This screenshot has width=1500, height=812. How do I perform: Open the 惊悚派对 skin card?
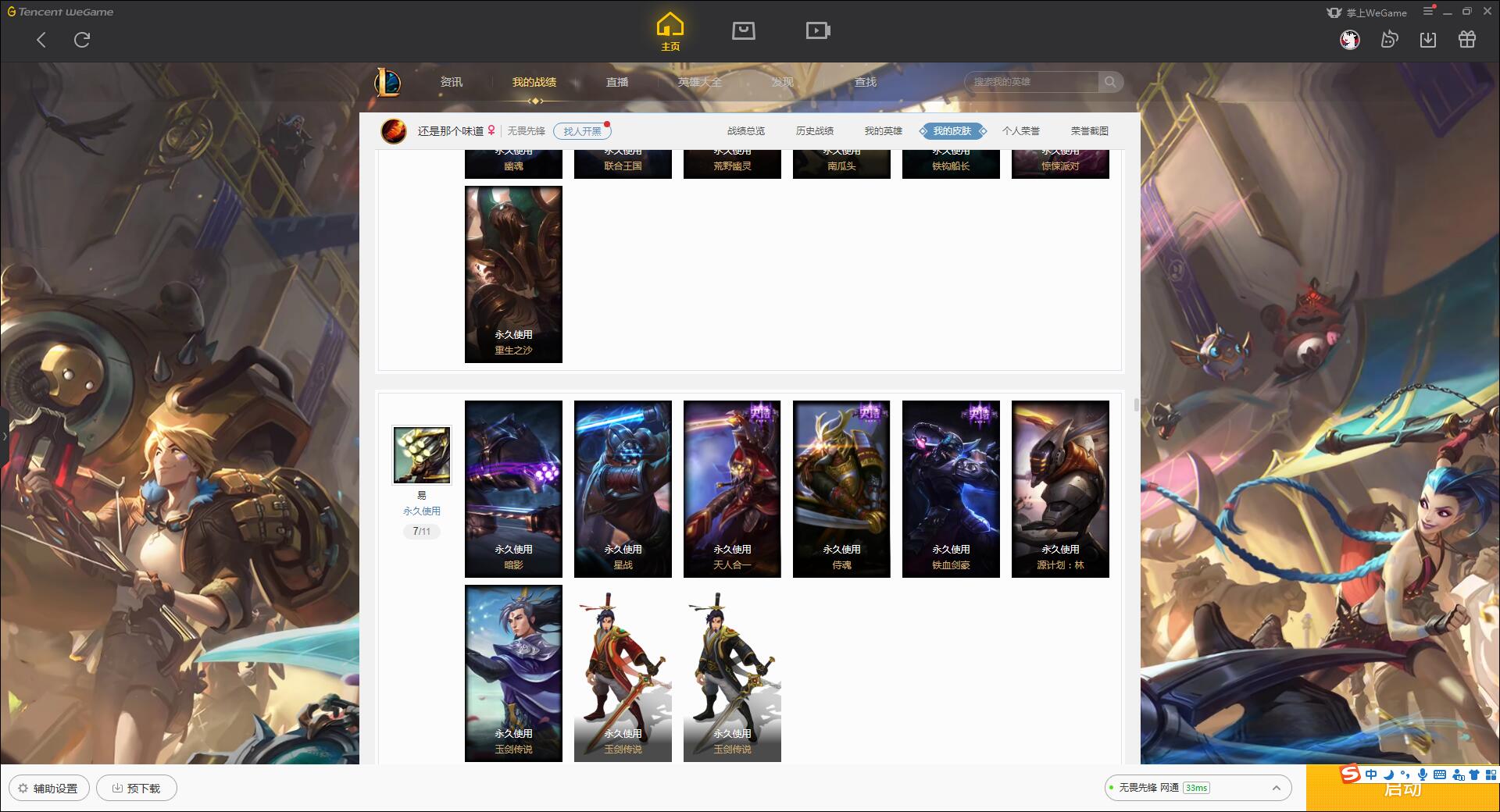coord(1060,164)
